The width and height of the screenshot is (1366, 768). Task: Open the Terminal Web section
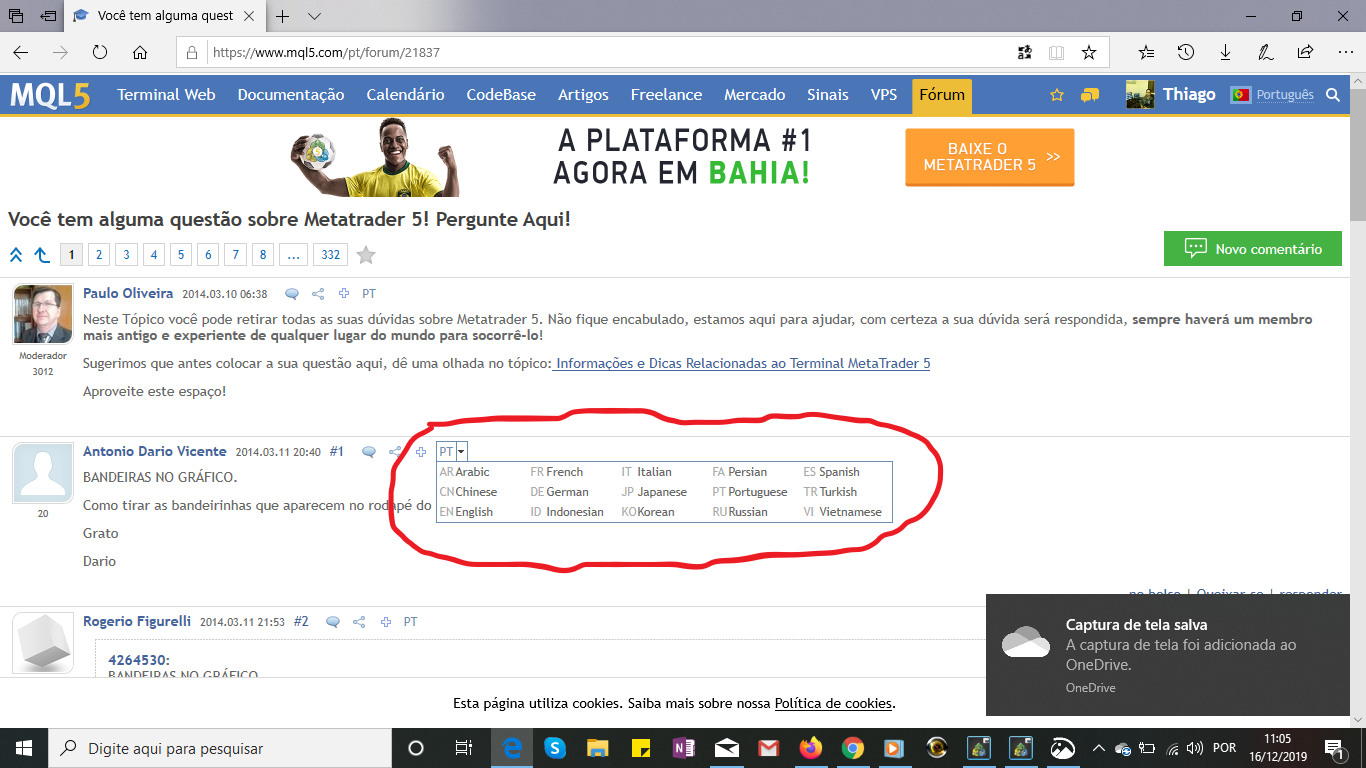(166, 95)
